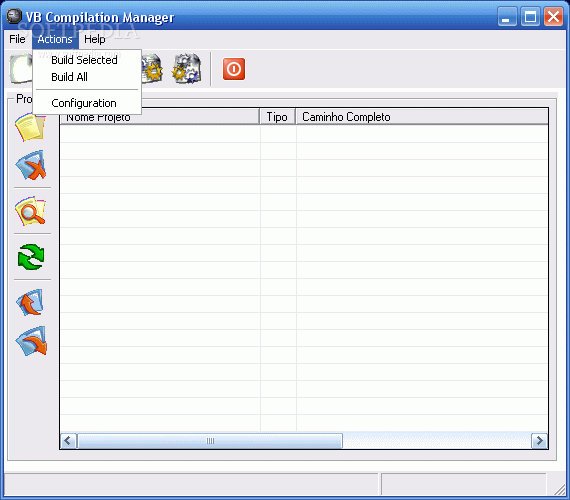The image size is (570, 500).
Task: Click the partially hidden new document toolbar icon
Action: coord(21,69)
